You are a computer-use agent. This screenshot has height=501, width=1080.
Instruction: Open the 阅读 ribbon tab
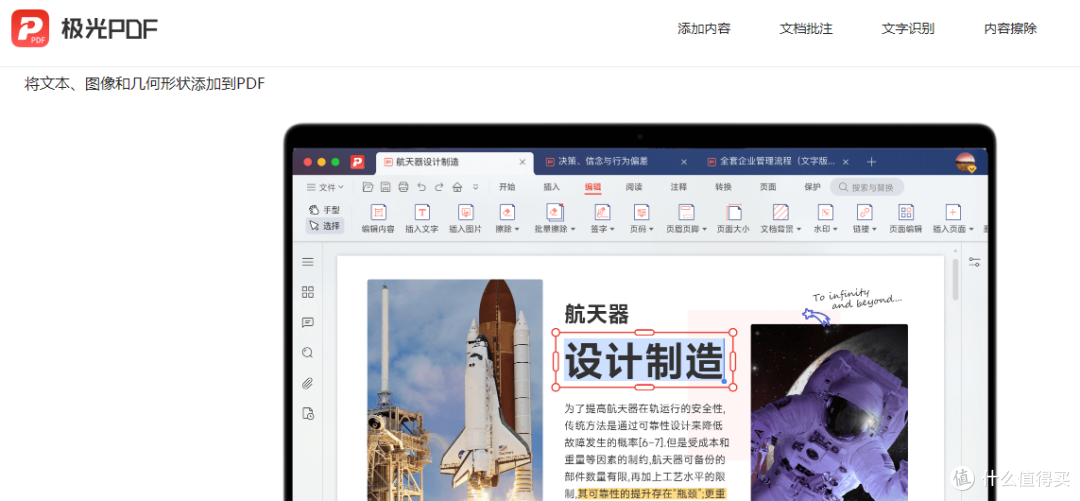click(634, 187)
